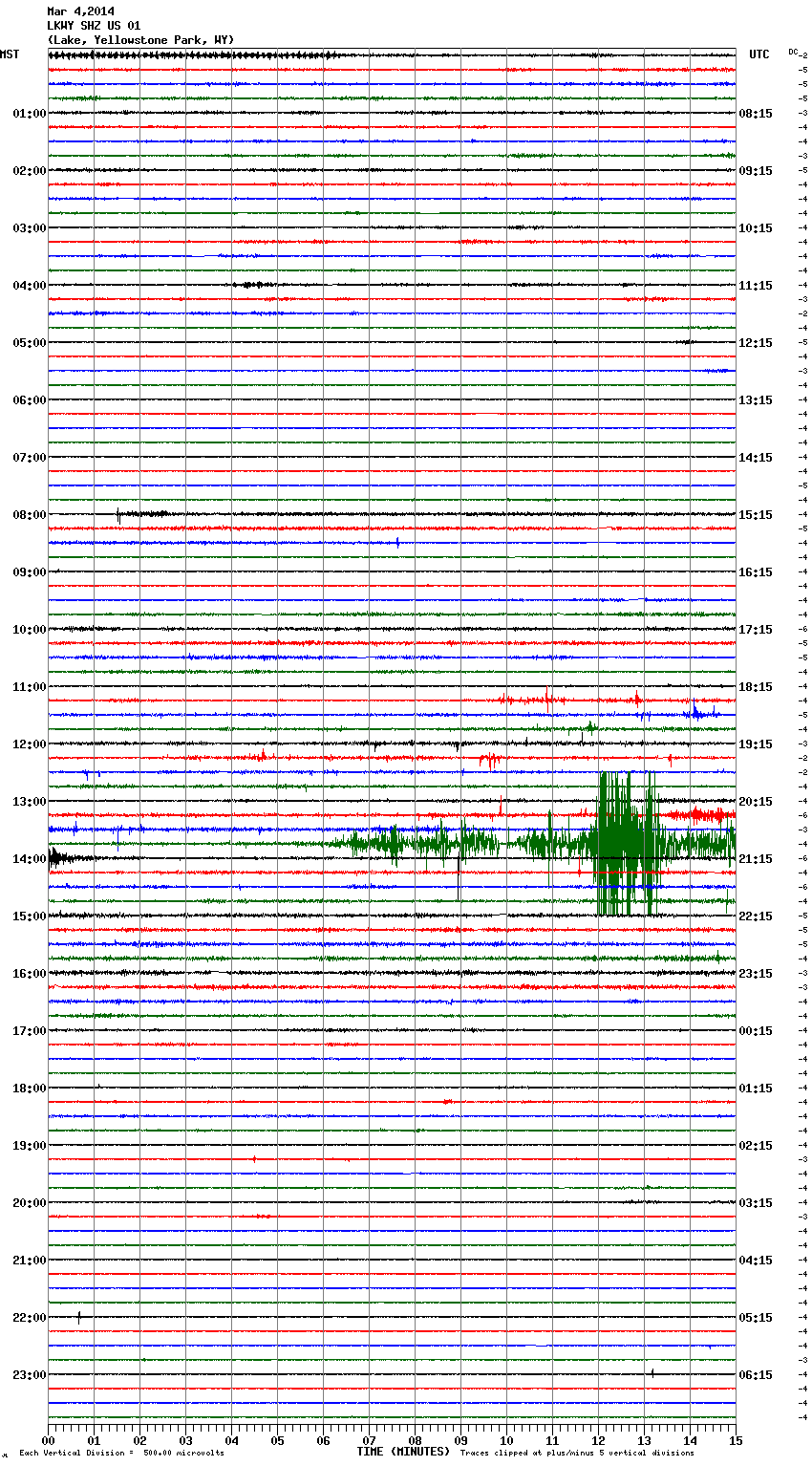Click the 04:15 UTC time label

click(x=756, y=1261)
